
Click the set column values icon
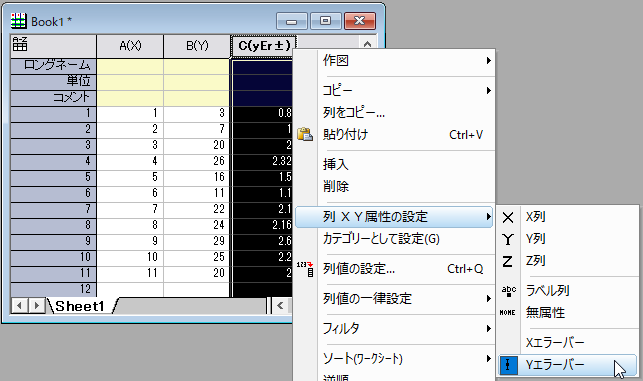(x=305, y=269)
